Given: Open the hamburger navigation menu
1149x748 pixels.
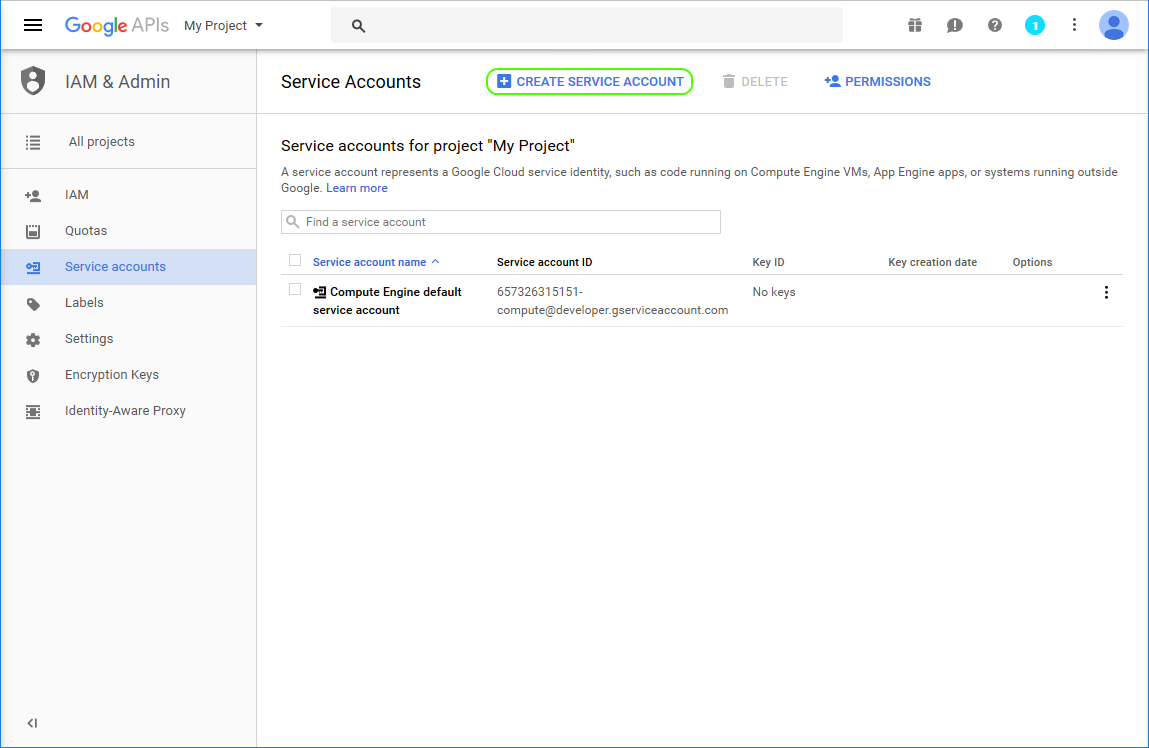Looking at the screenshot, I should point(33,25).
